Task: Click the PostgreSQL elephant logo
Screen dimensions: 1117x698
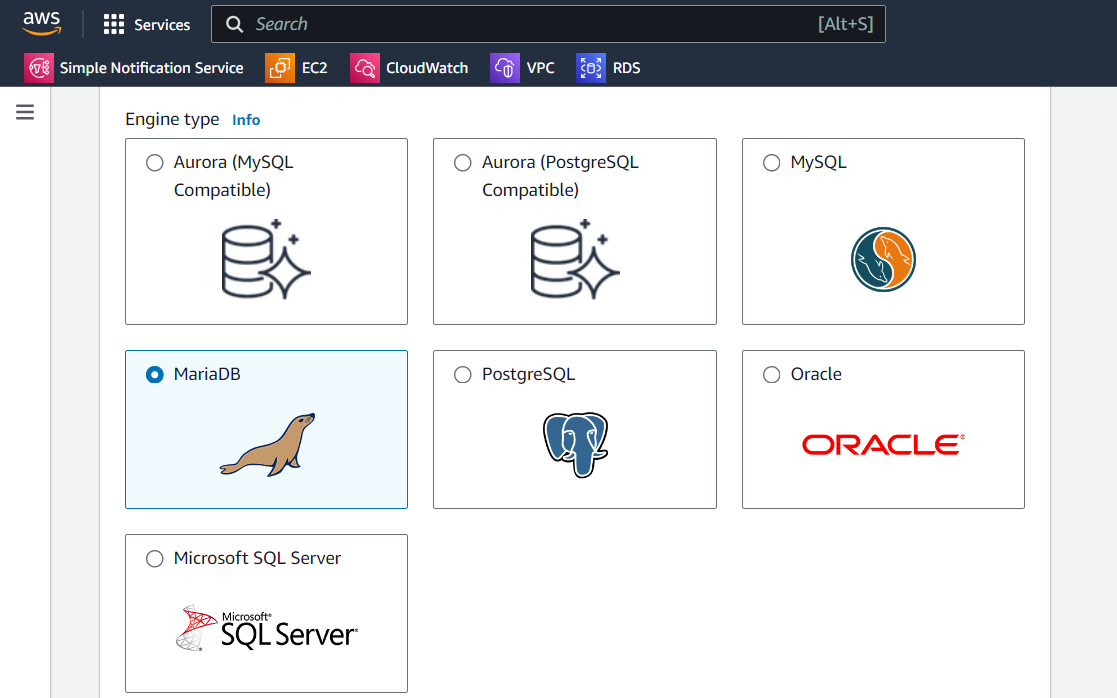Action: pyautogui.click(x=575, y=444)
